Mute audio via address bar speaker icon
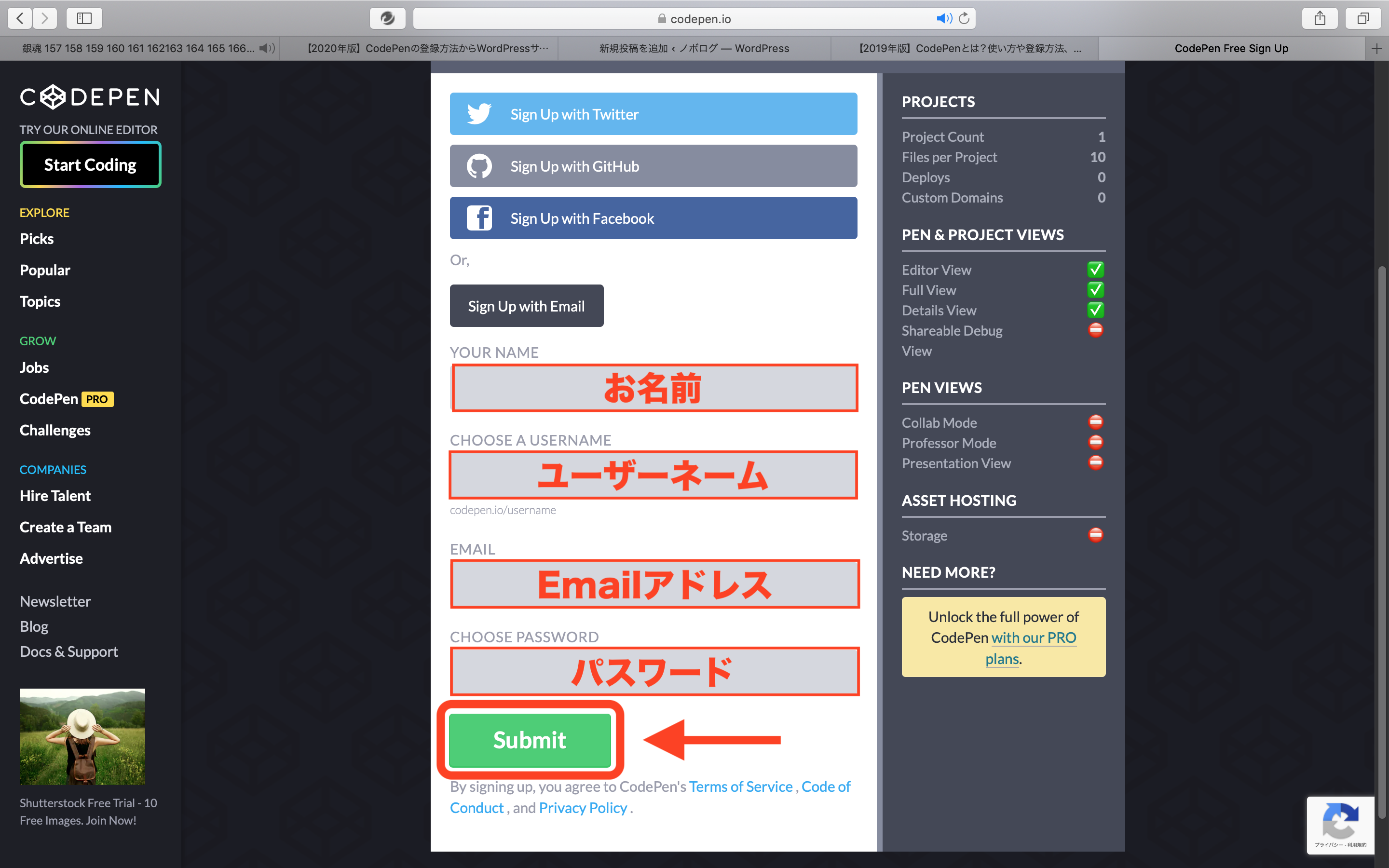Screen dimensions: 1389x868 pos(943,18)
